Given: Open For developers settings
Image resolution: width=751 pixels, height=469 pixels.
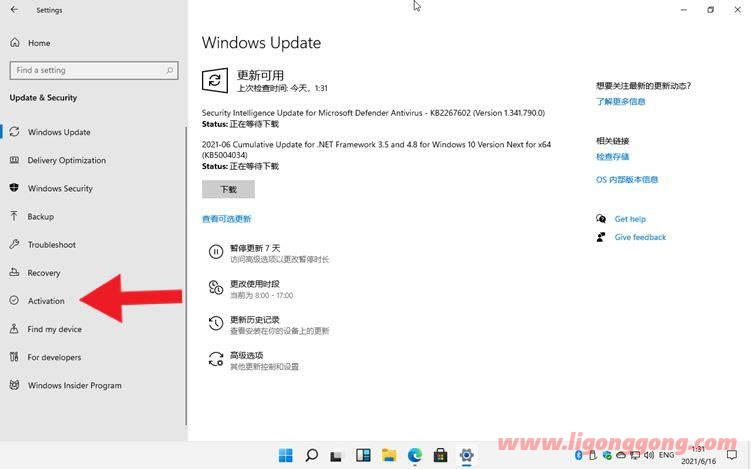Looking at the screenshot, I should tap(54, 357).
